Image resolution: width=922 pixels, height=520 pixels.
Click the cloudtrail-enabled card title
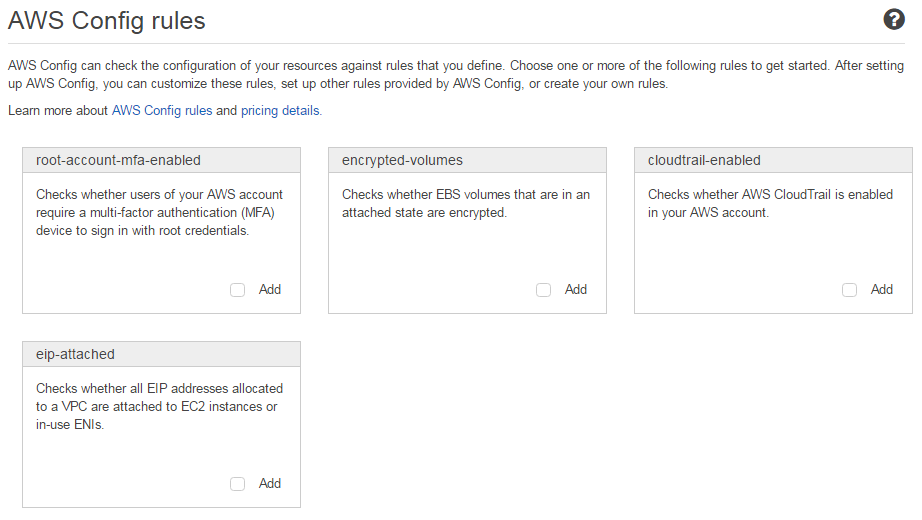(704, 160)
